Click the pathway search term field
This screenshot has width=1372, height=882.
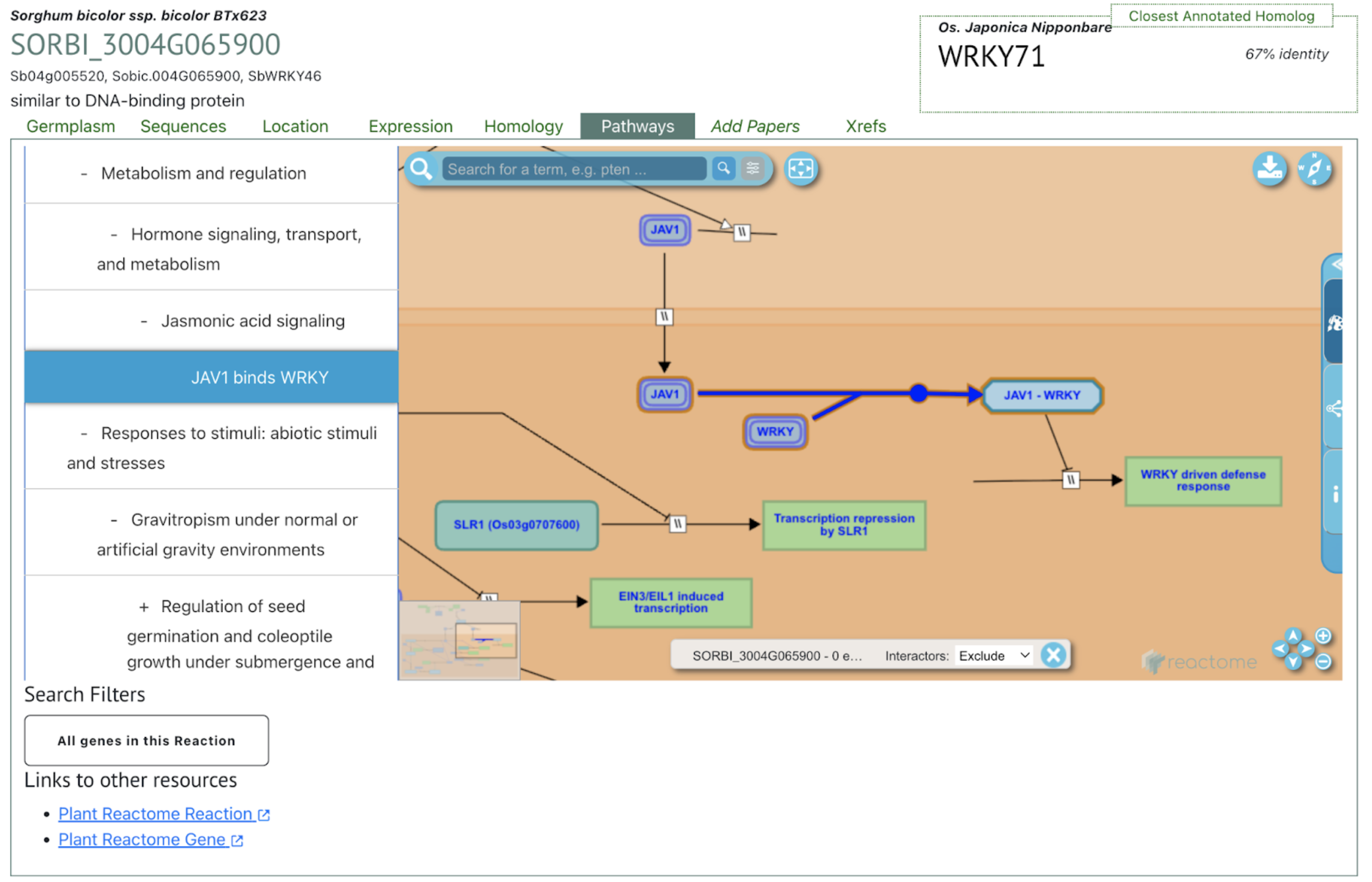point(574,169)
